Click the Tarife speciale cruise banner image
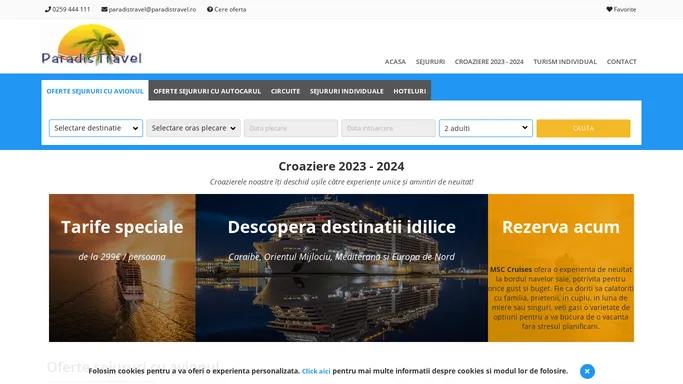 coord(122,268)
